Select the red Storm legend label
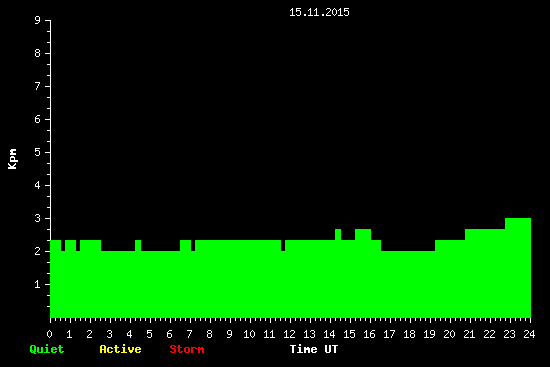The height and width of the screenshot is (367, 550). tap(187, 349)
